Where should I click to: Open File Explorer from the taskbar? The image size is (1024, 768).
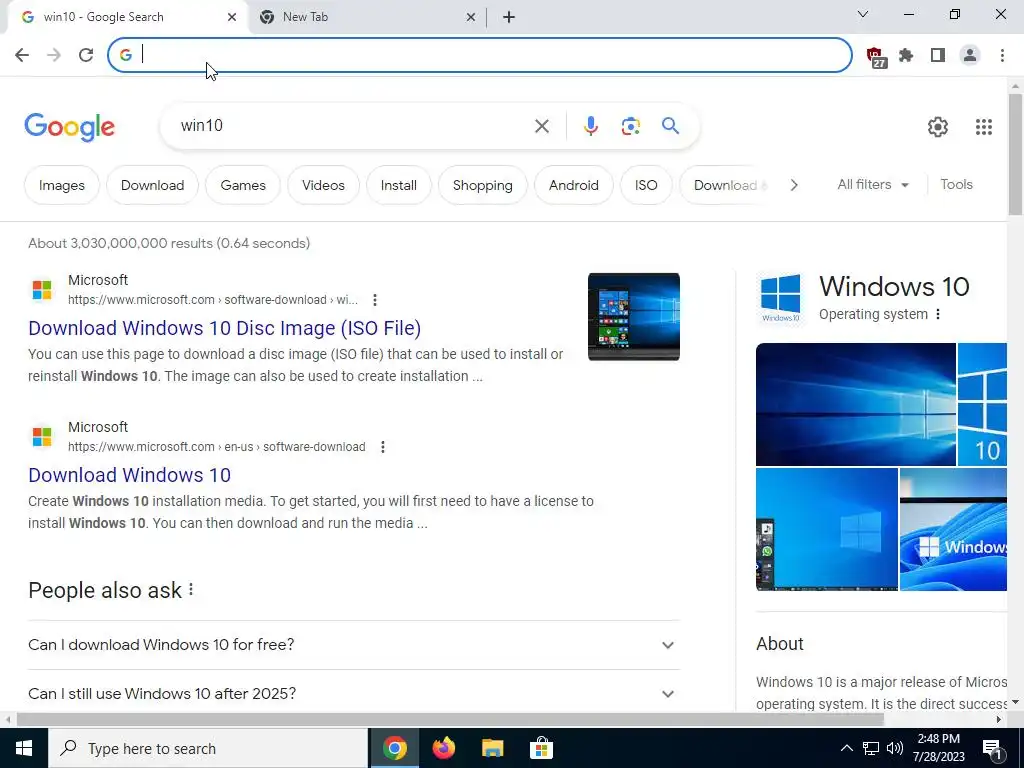492,748
